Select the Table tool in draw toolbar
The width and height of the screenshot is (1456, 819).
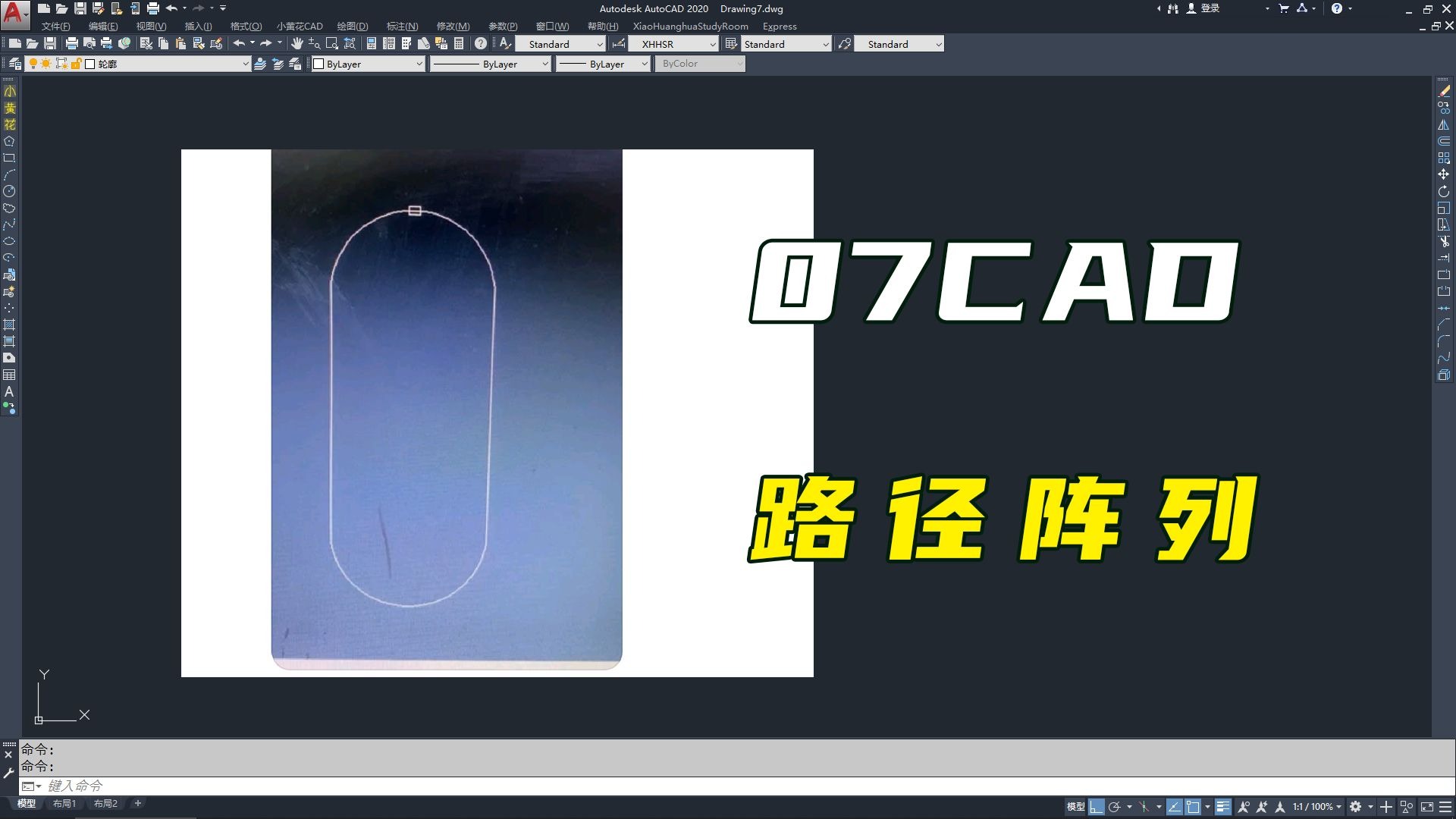(9, 375)
